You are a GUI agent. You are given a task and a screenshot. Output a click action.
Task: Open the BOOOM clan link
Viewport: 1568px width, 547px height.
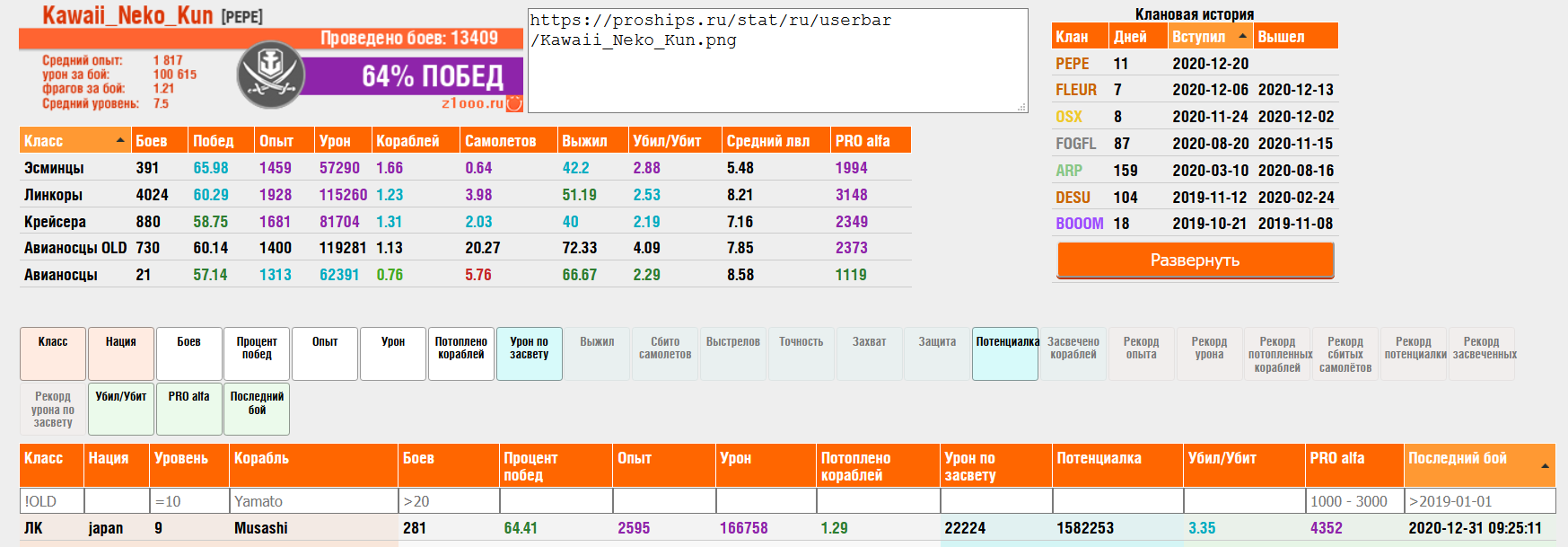coord(1080,224)
